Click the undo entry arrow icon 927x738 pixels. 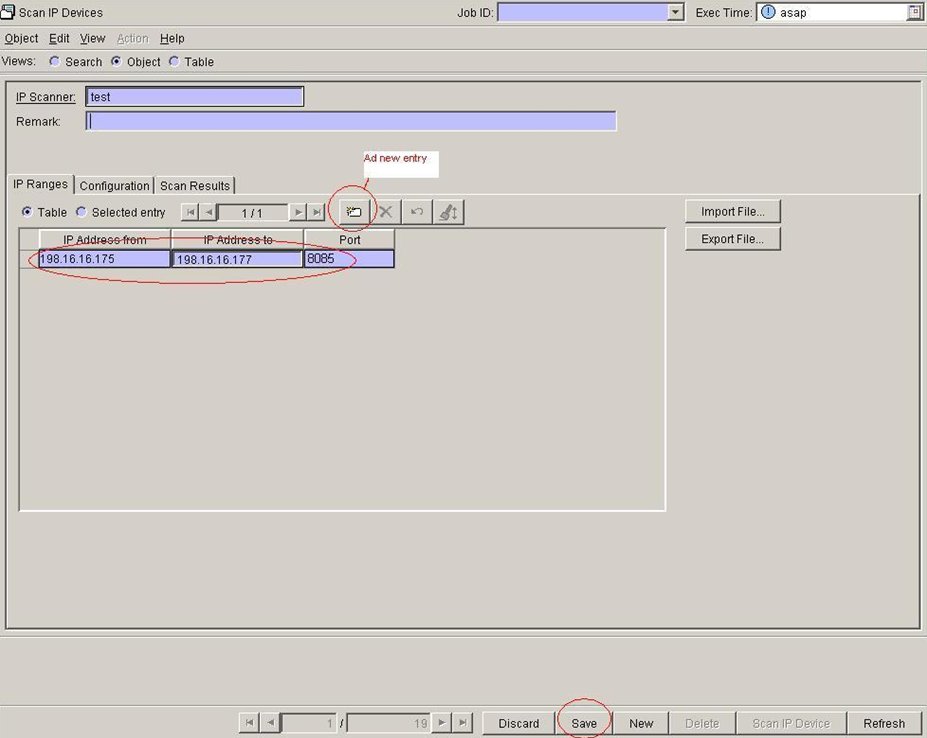[417, 212]
